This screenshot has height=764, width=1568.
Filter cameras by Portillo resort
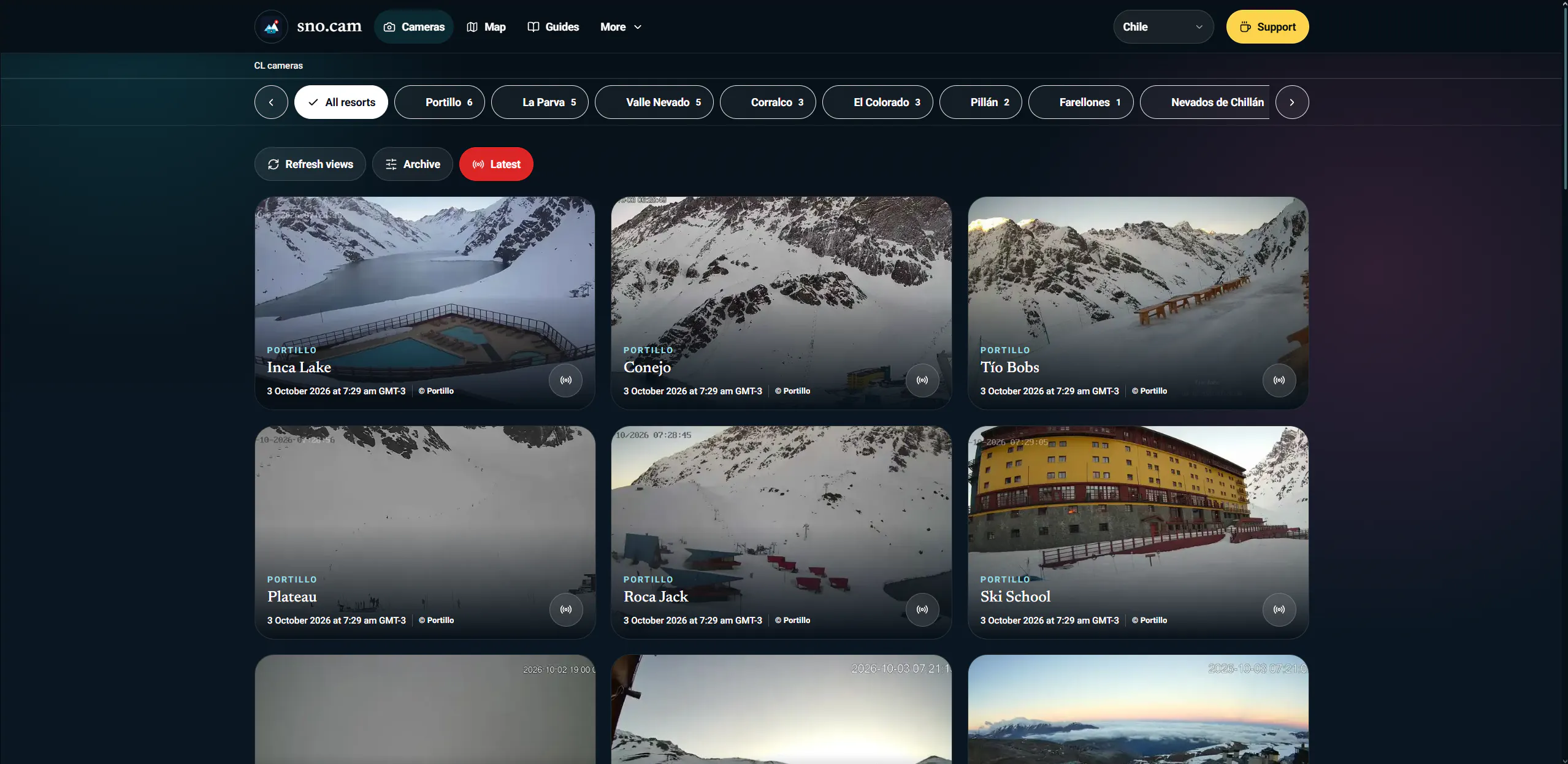coord(440,102)
